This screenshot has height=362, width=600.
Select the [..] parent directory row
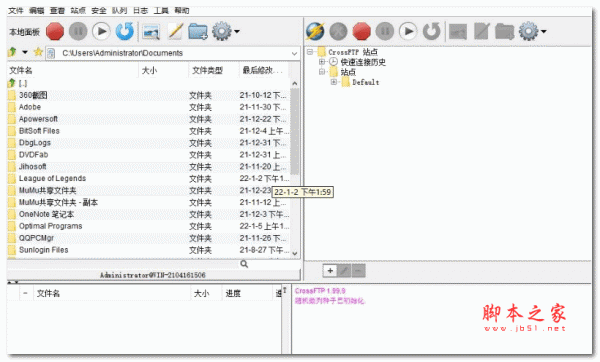(x=148, y=83)
